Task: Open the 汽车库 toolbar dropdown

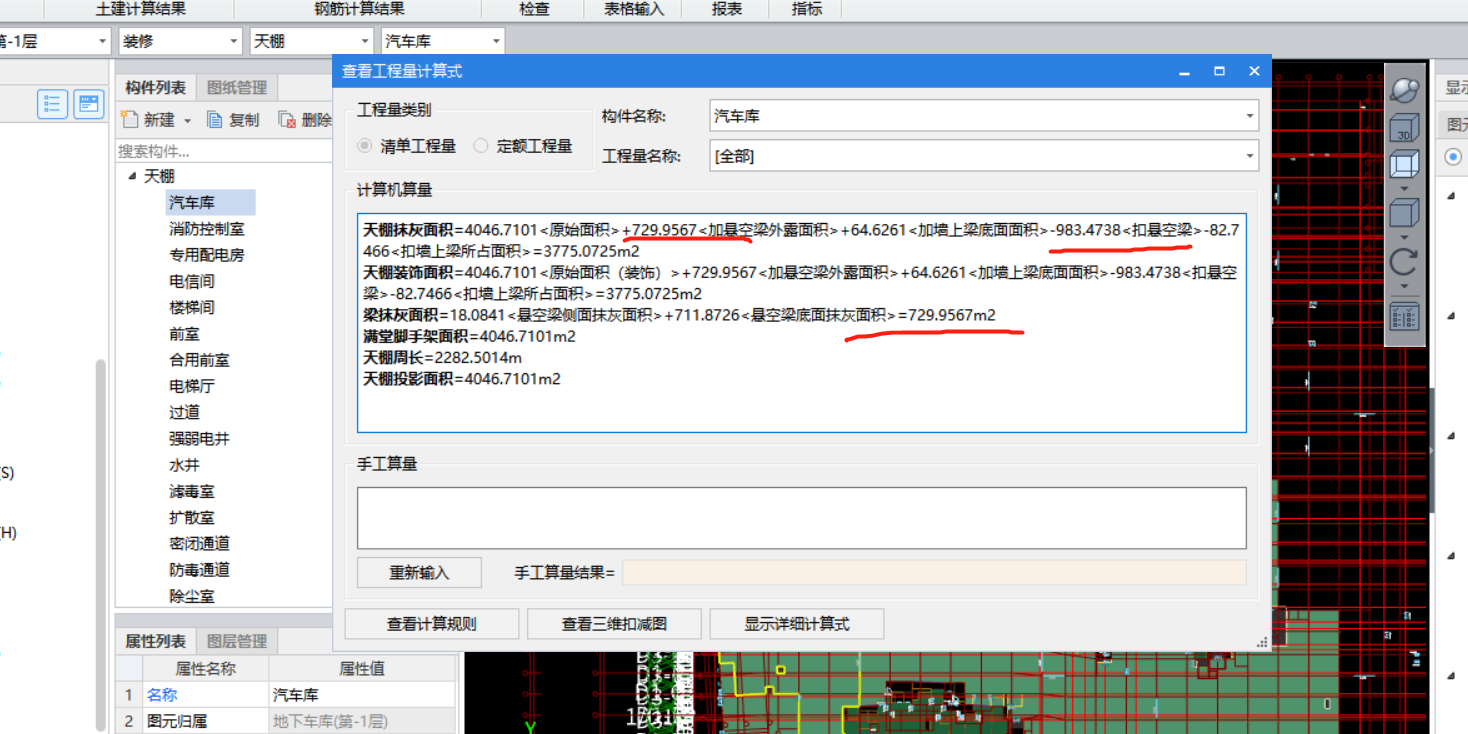Action: pos(496,41)
